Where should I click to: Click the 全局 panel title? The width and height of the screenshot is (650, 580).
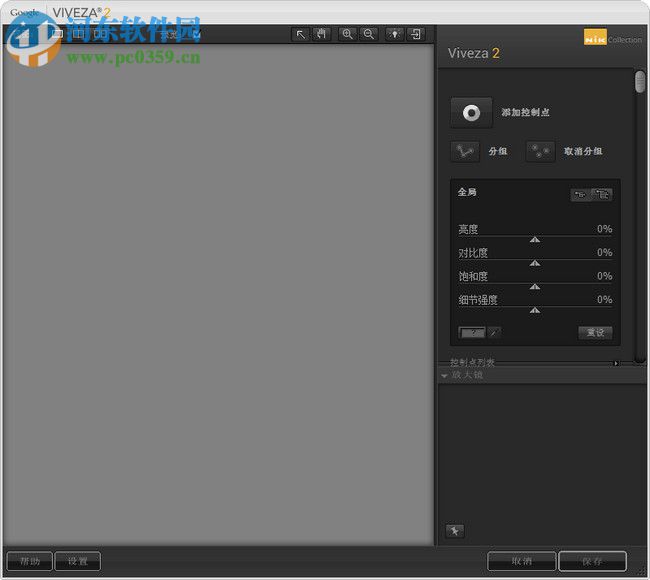(467, 192)
